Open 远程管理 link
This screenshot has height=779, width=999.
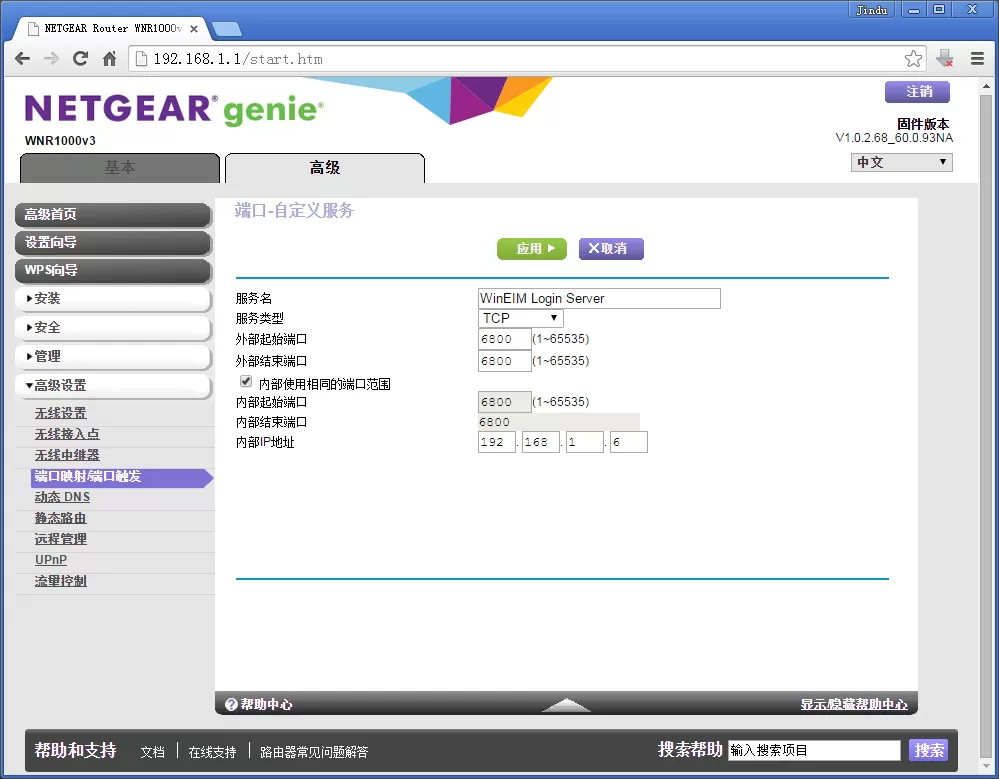(61, 539)
